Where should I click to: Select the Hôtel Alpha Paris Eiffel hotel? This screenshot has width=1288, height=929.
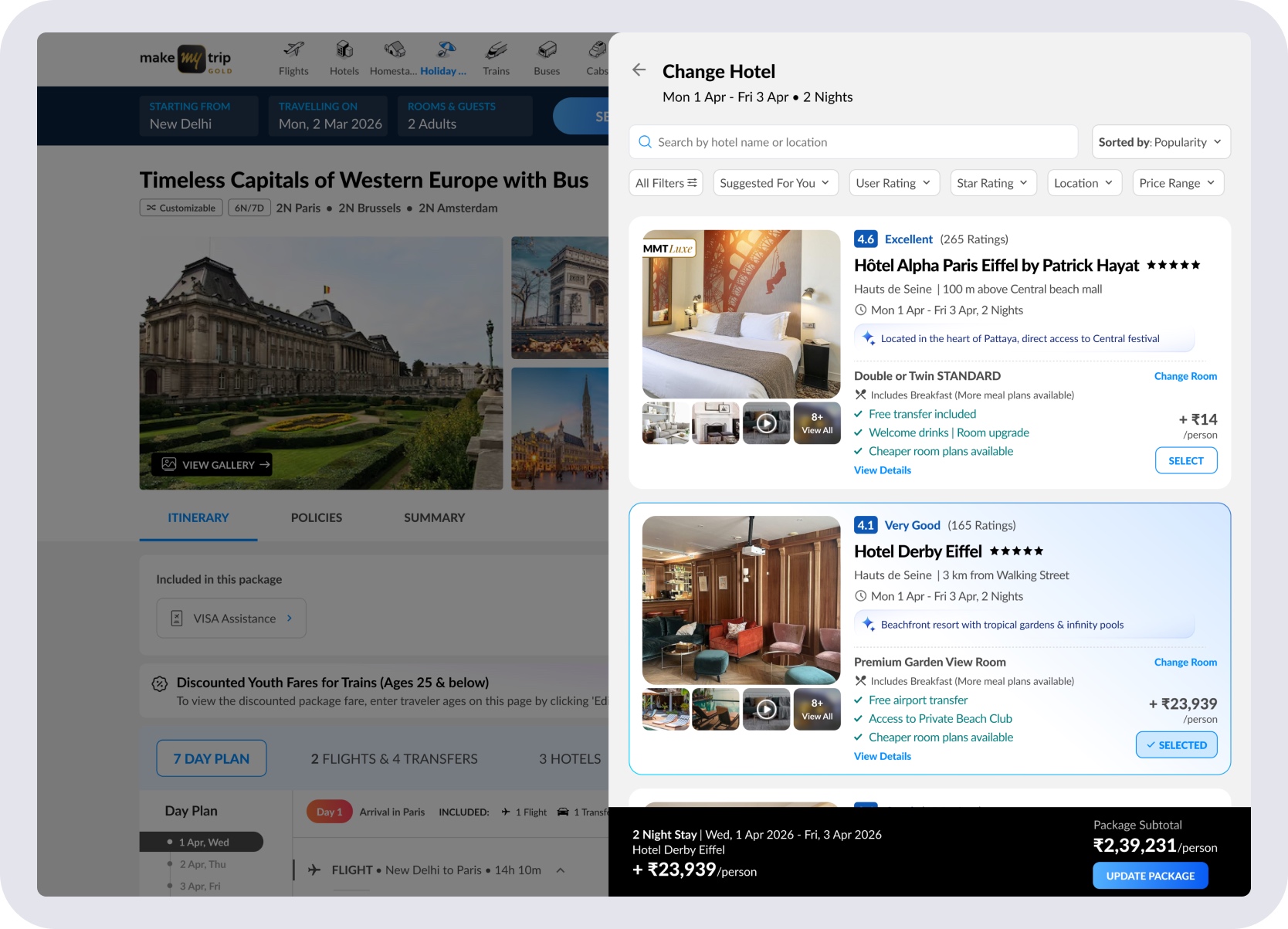pos(1186,460)
